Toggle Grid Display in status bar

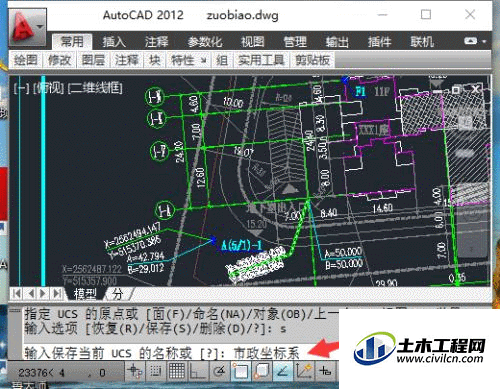pos(177,371)
